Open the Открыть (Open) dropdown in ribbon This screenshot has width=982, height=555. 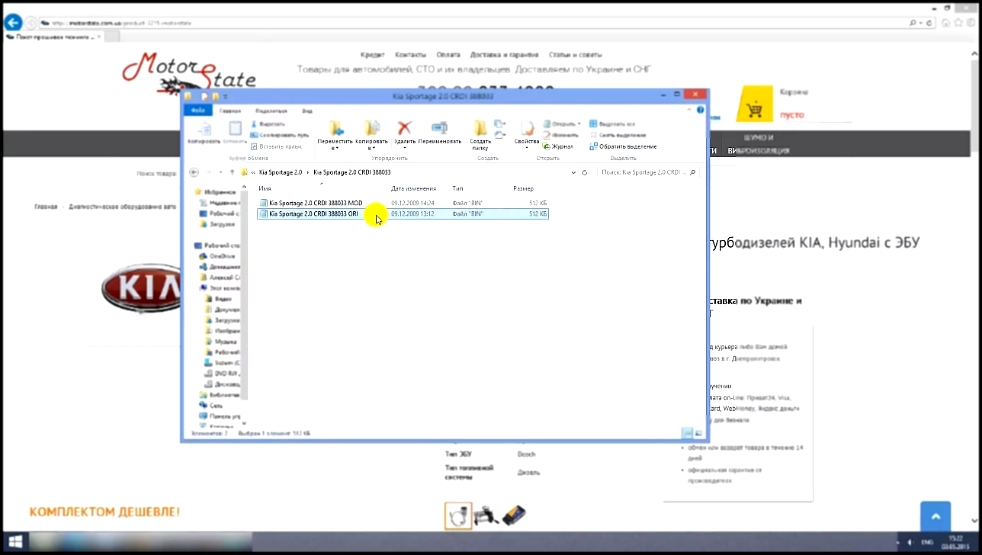[x=562, y=124]
